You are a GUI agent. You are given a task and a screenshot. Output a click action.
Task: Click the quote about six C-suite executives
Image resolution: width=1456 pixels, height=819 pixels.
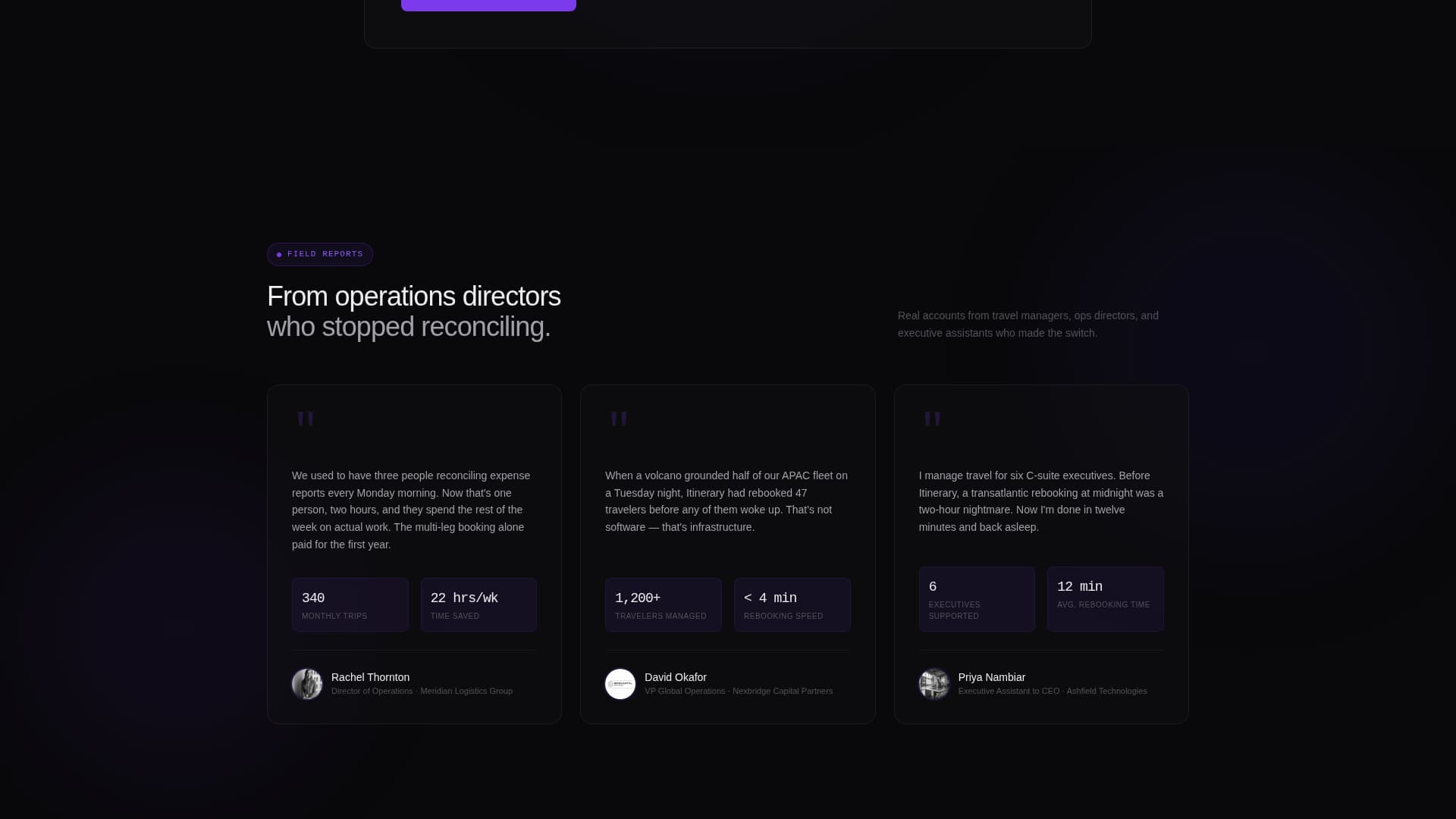click(x=1041, y=501)
